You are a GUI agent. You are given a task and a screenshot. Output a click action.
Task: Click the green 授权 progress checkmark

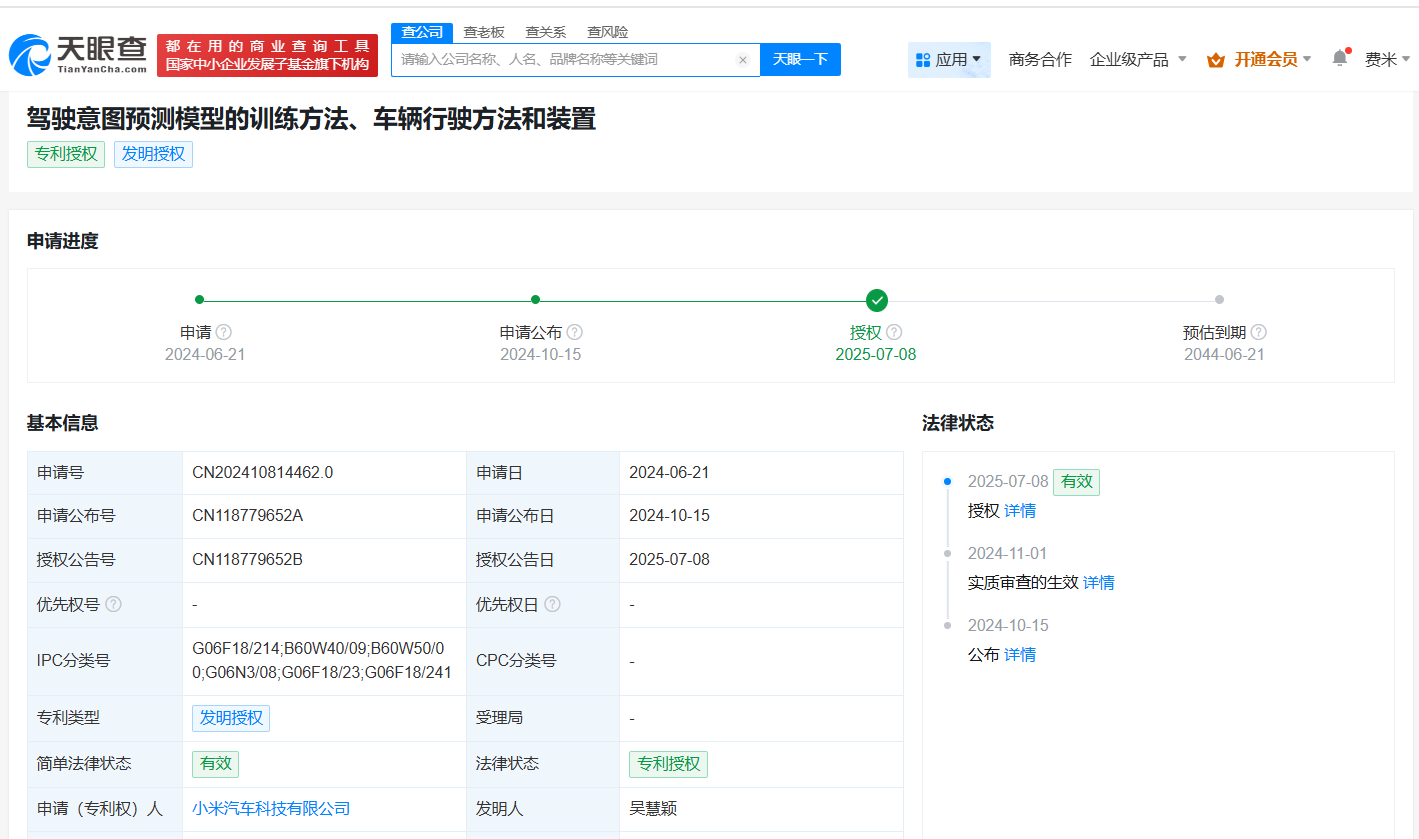tap(877, 300)
